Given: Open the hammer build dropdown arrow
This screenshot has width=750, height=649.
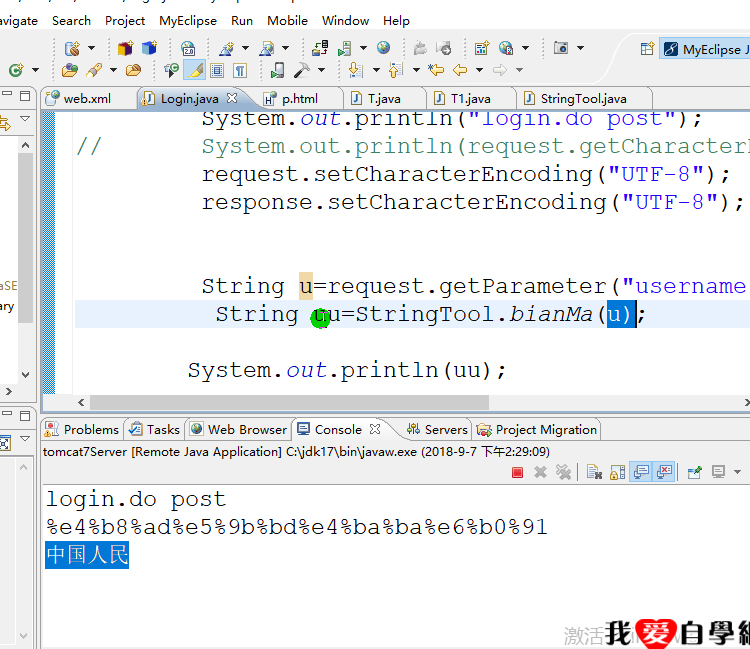Looking at the screenshot, I should click(321, 70).
